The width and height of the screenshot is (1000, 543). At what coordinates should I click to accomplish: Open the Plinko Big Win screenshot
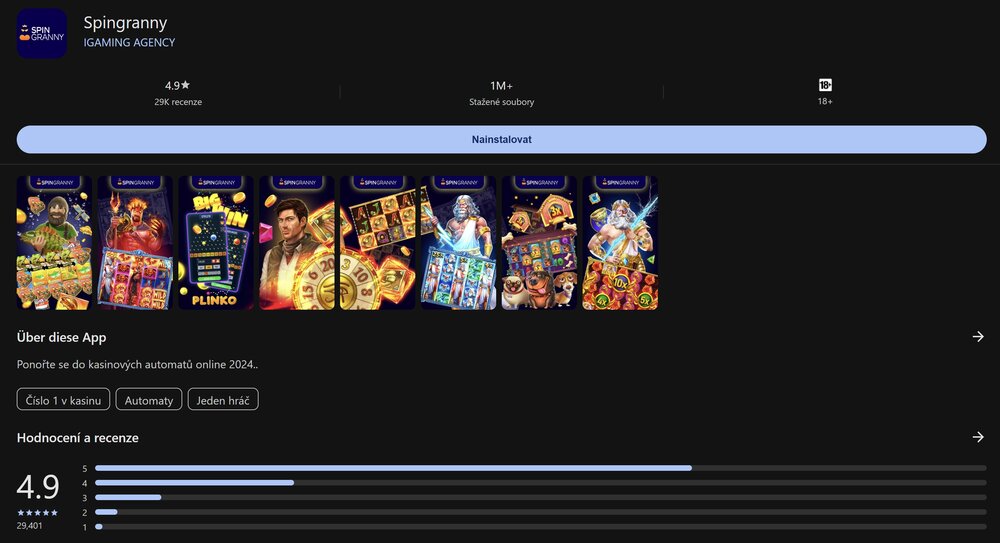coord(216,243)
